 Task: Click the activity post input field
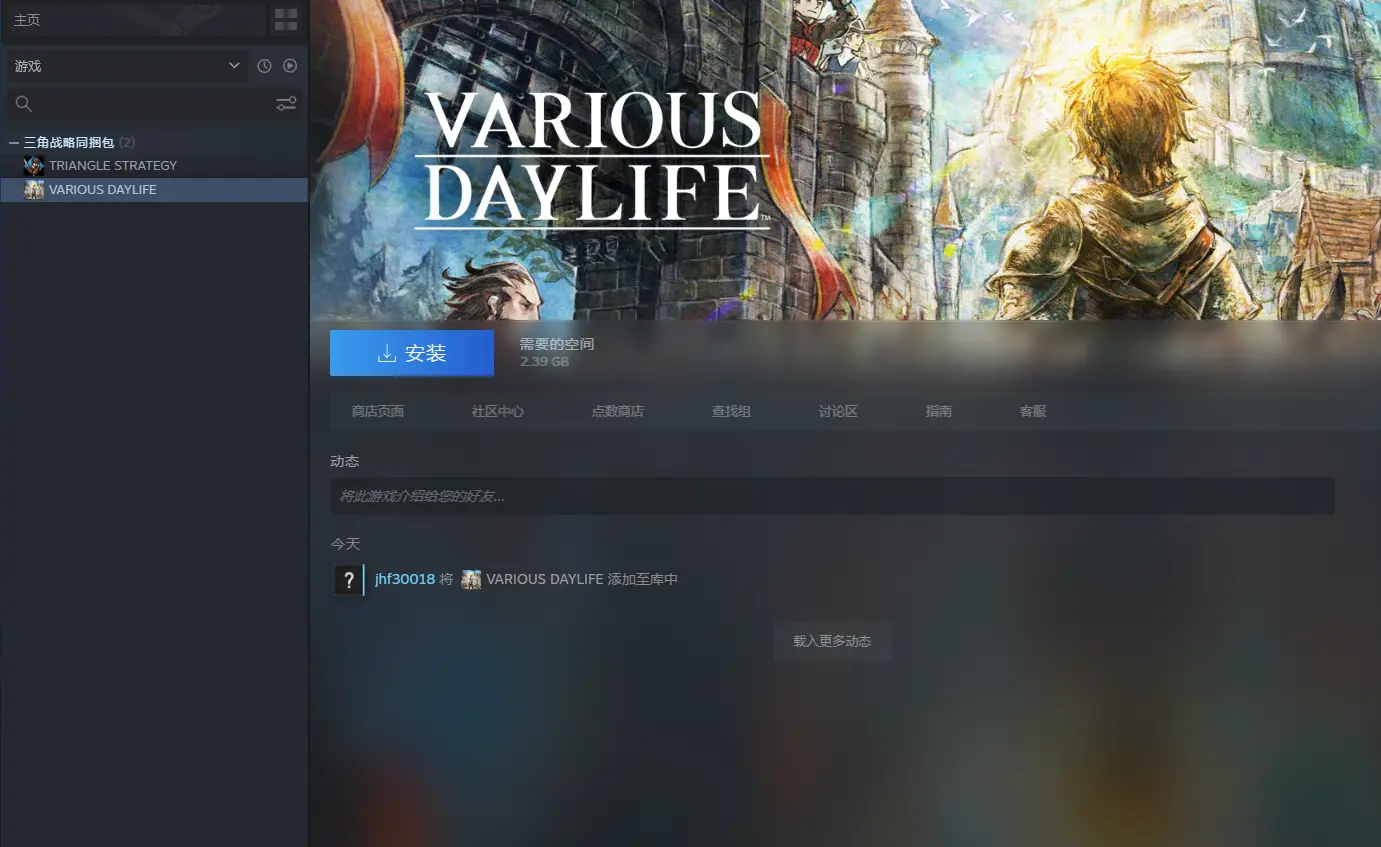(832, 496)
